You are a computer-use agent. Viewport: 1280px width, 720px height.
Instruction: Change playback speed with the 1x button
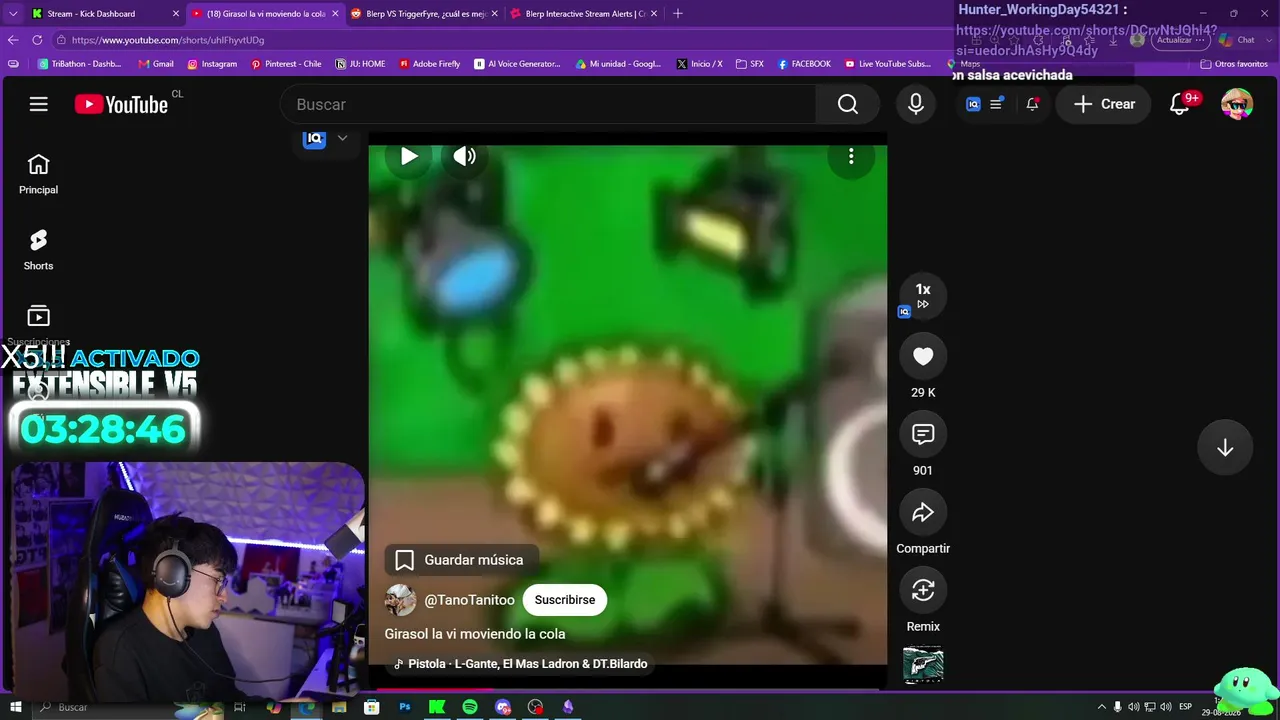pyautogui.click(x=923, y=295)
